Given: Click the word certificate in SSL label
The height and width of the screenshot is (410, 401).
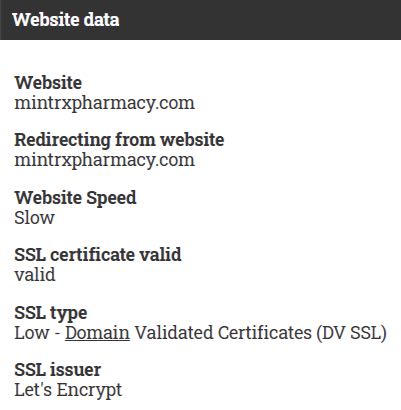Looking at the screenshot, I should [x=93, y=255].
